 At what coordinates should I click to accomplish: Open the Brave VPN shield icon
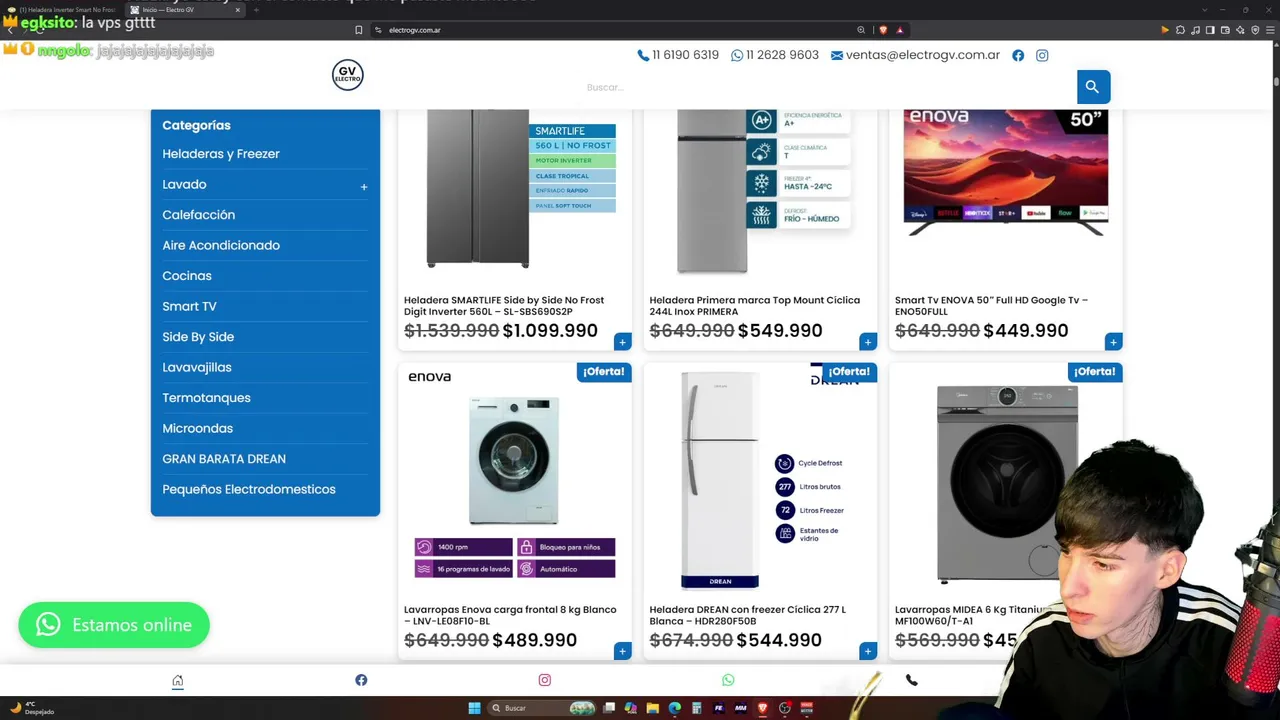tap(1255, 30)
